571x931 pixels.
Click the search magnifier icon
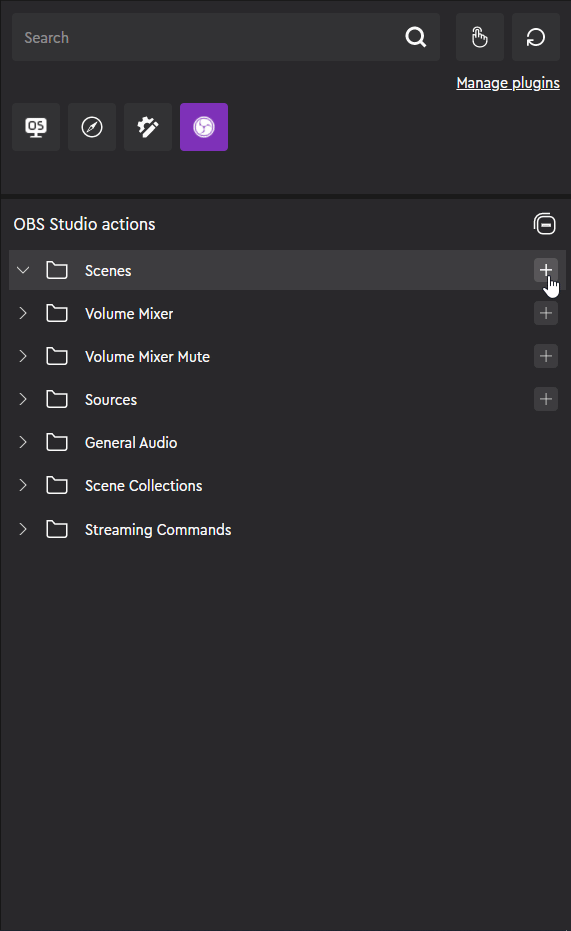[x=415, y=37]
